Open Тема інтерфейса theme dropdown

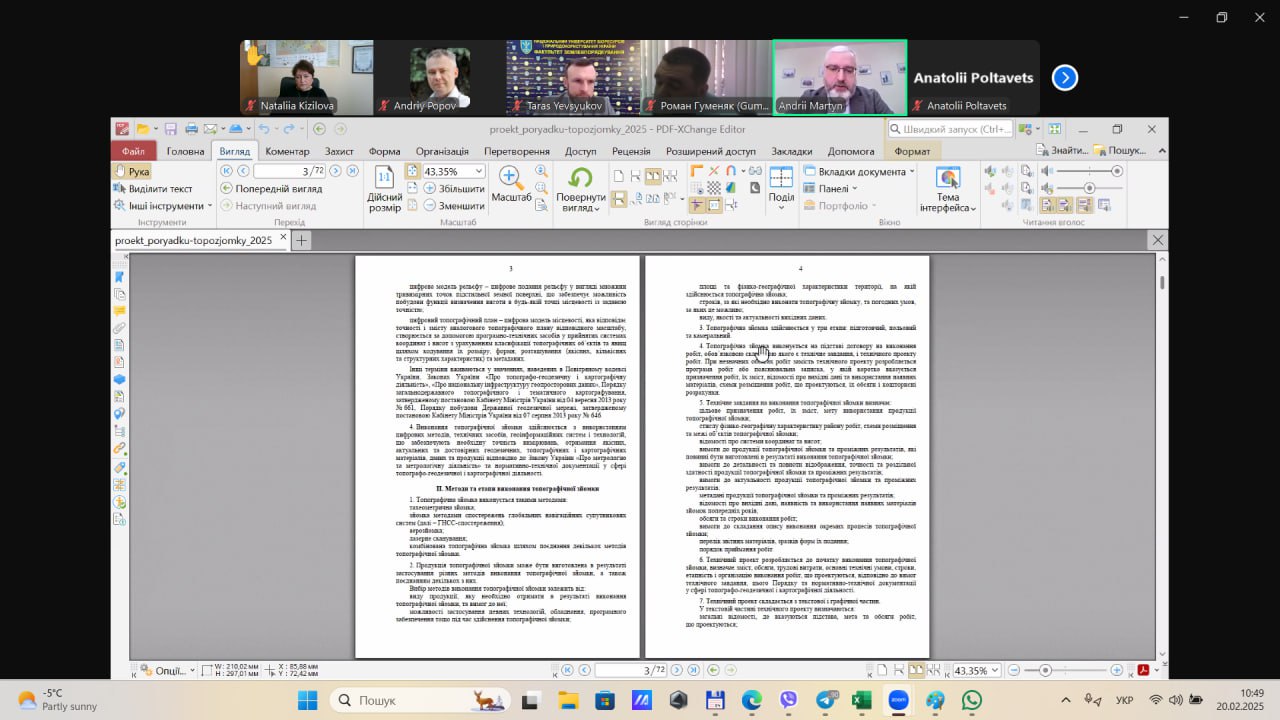[947, 189]
